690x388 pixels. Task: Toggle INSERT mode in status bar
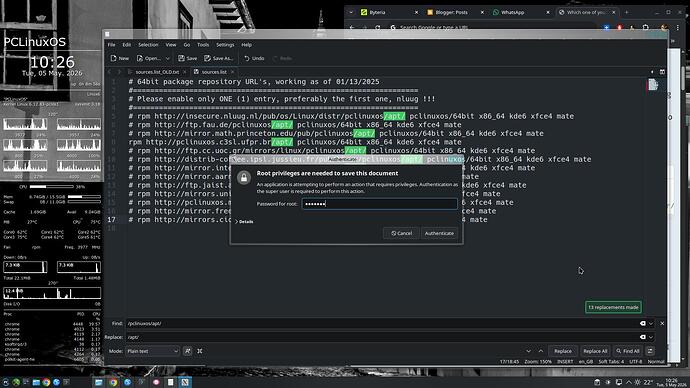(x=565, y=362)
